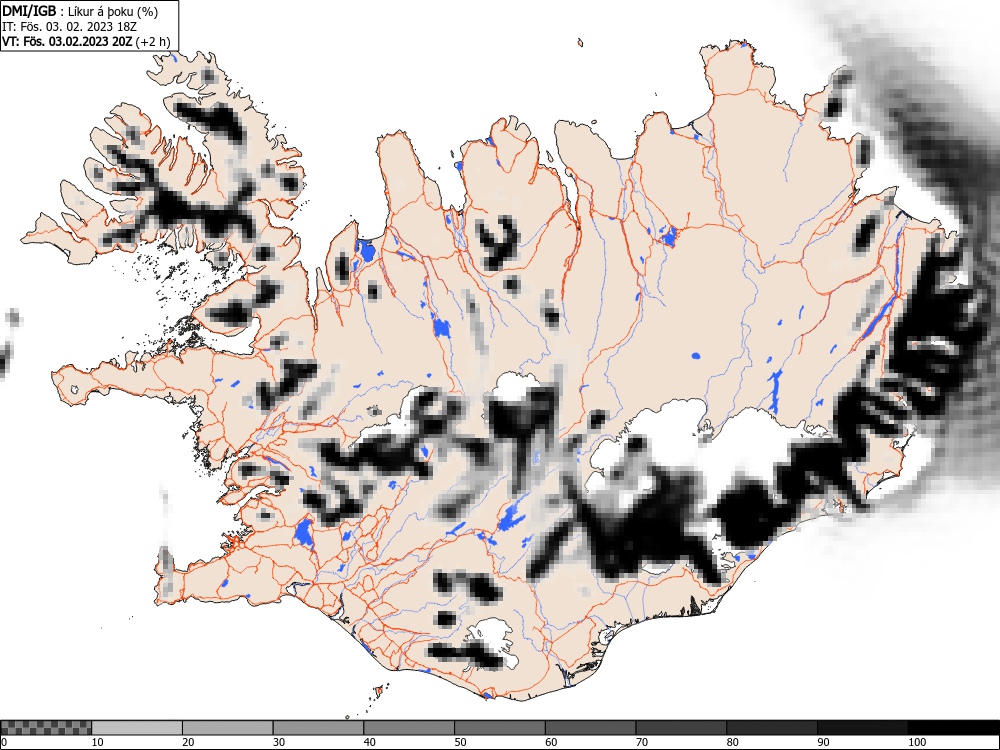Screen dimensions: 1000x750
Task: Click the title text 'Líkur á þoku (%)'
Action: click(113, 11)
